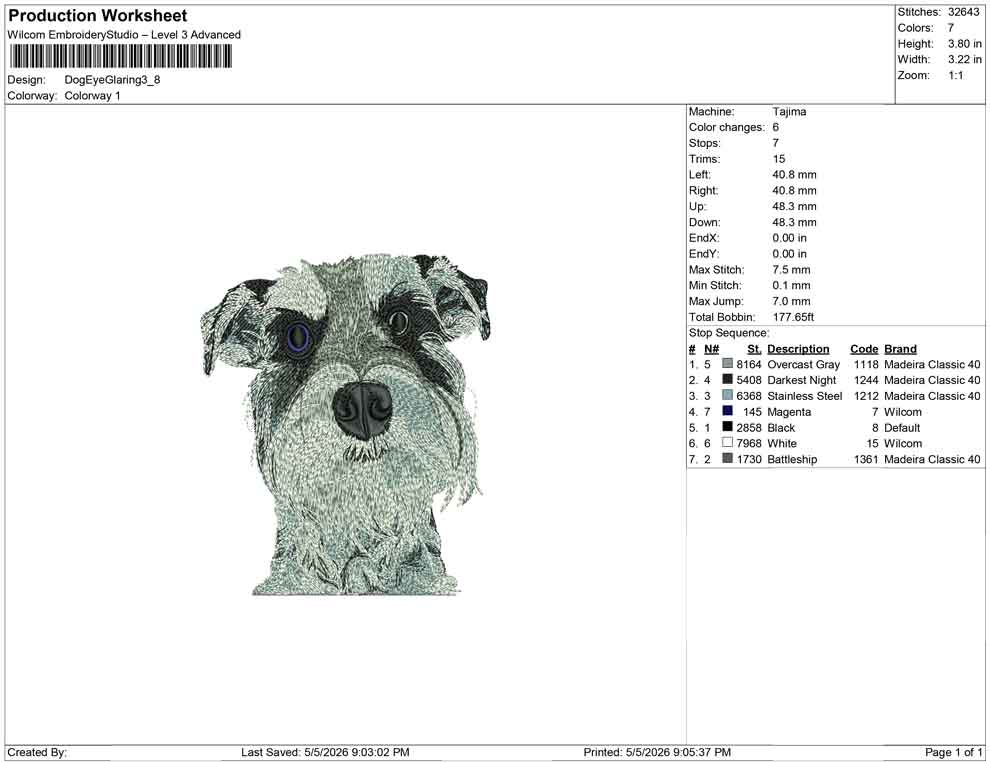Click the Magenta color swatch

coord(727,411)
